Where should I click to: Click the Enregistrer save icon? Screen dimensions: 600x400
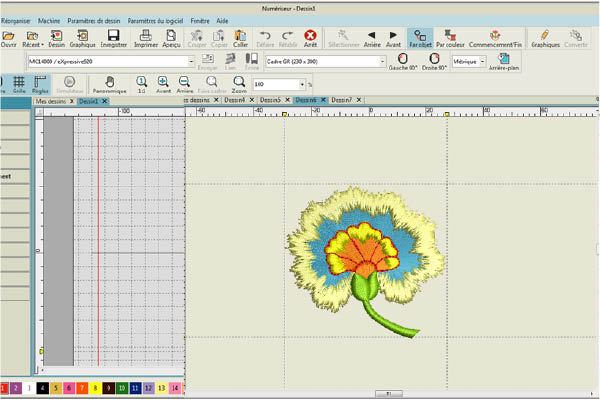point(113,39)
